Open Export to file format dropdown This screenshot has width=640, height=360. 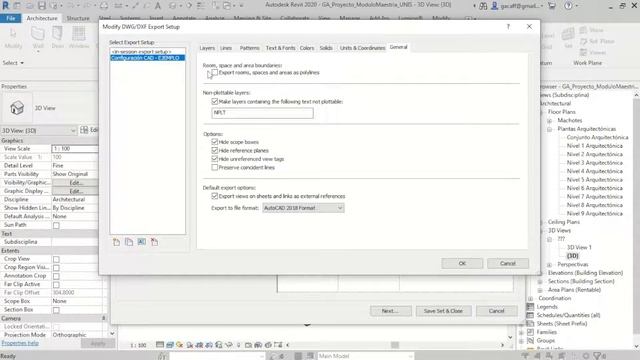(x=303, y=208)
